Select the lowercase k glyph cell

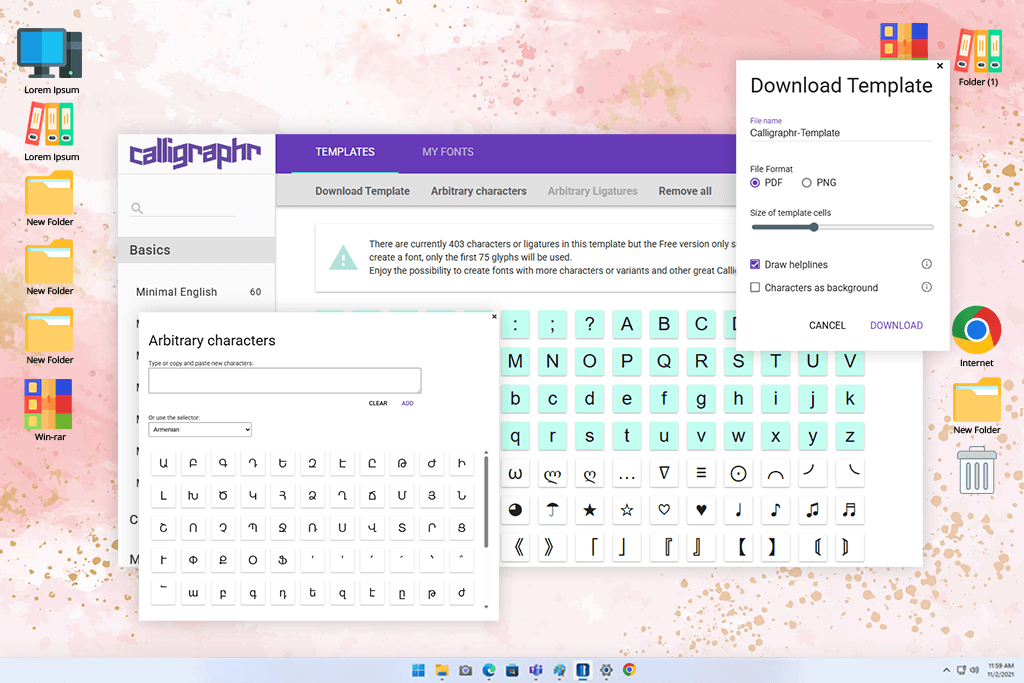pyautogui.click(x=850, y=399)
